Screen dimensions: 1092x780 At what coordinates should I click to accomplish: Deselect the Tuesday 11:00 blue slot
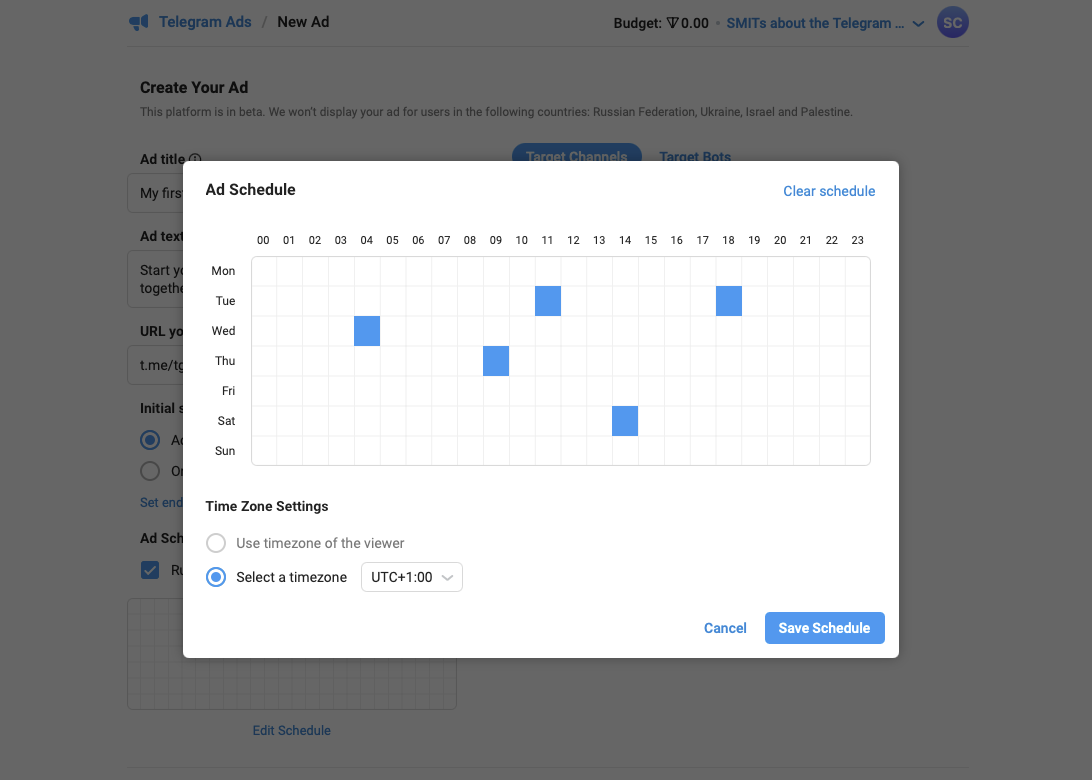point(548,301)
